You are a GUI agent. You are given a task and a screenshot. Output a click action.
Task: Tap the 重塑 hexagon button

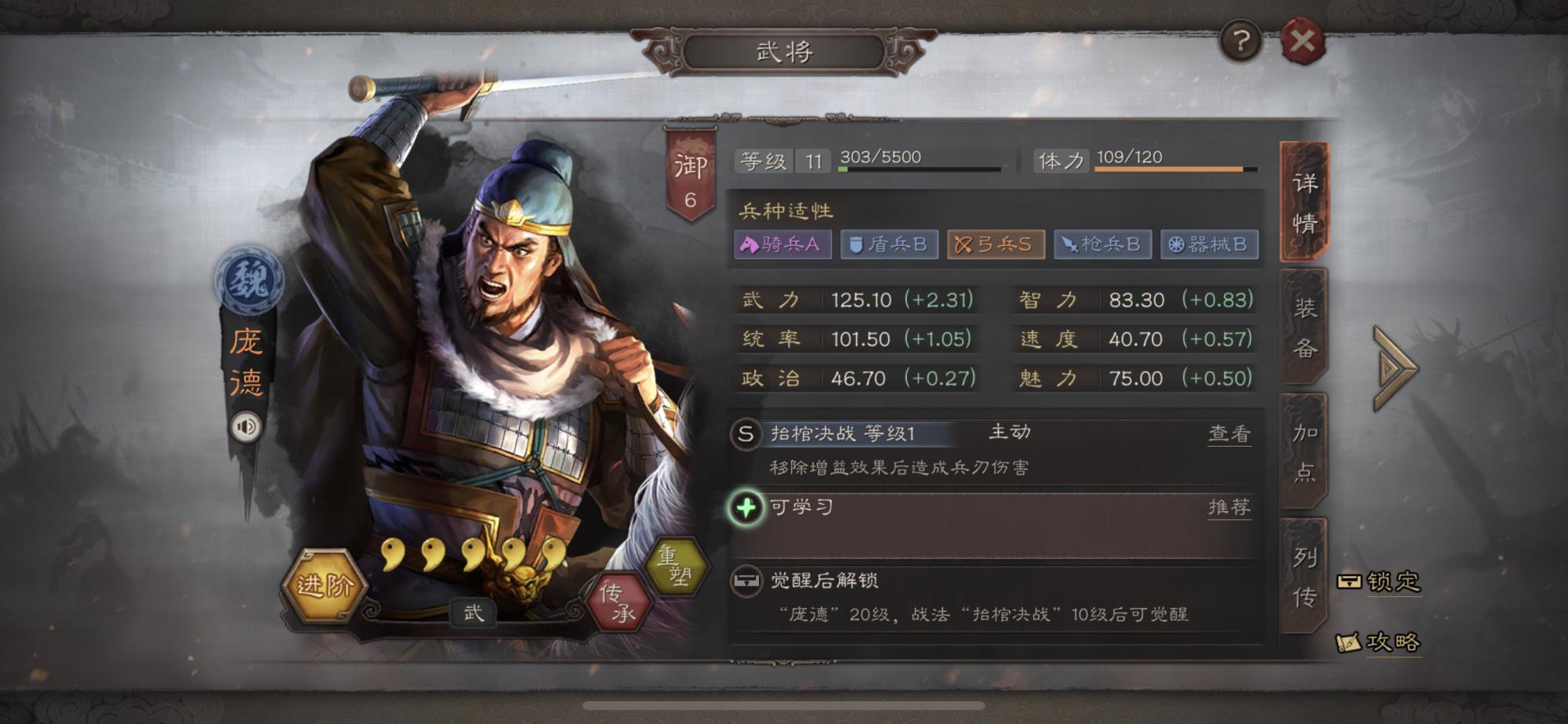(676, 567)
